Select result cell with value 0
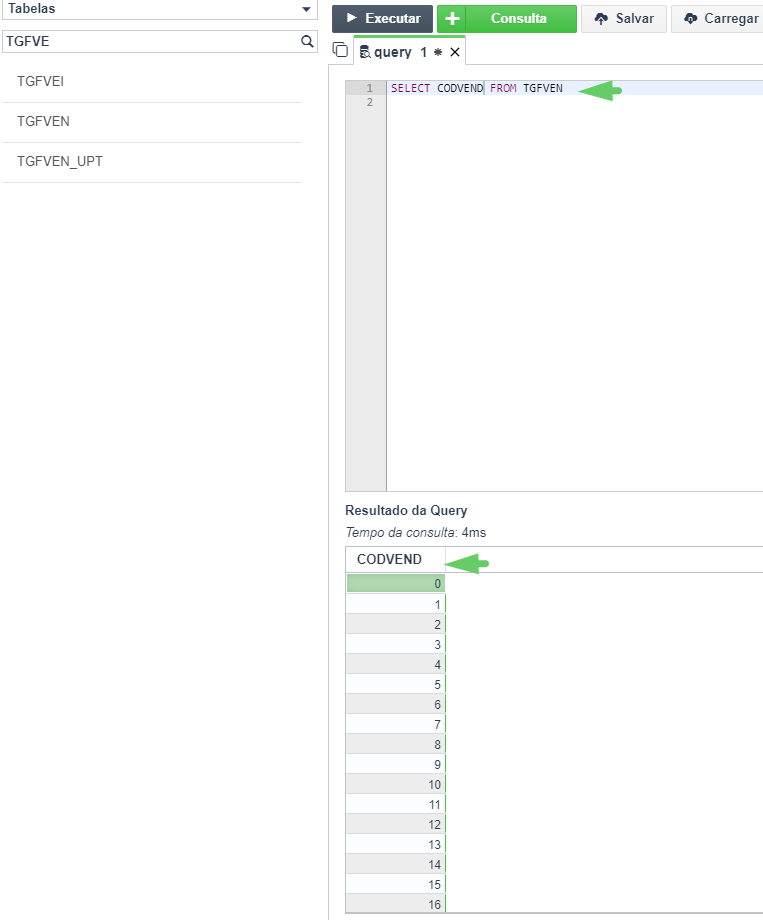 [396, 584]
